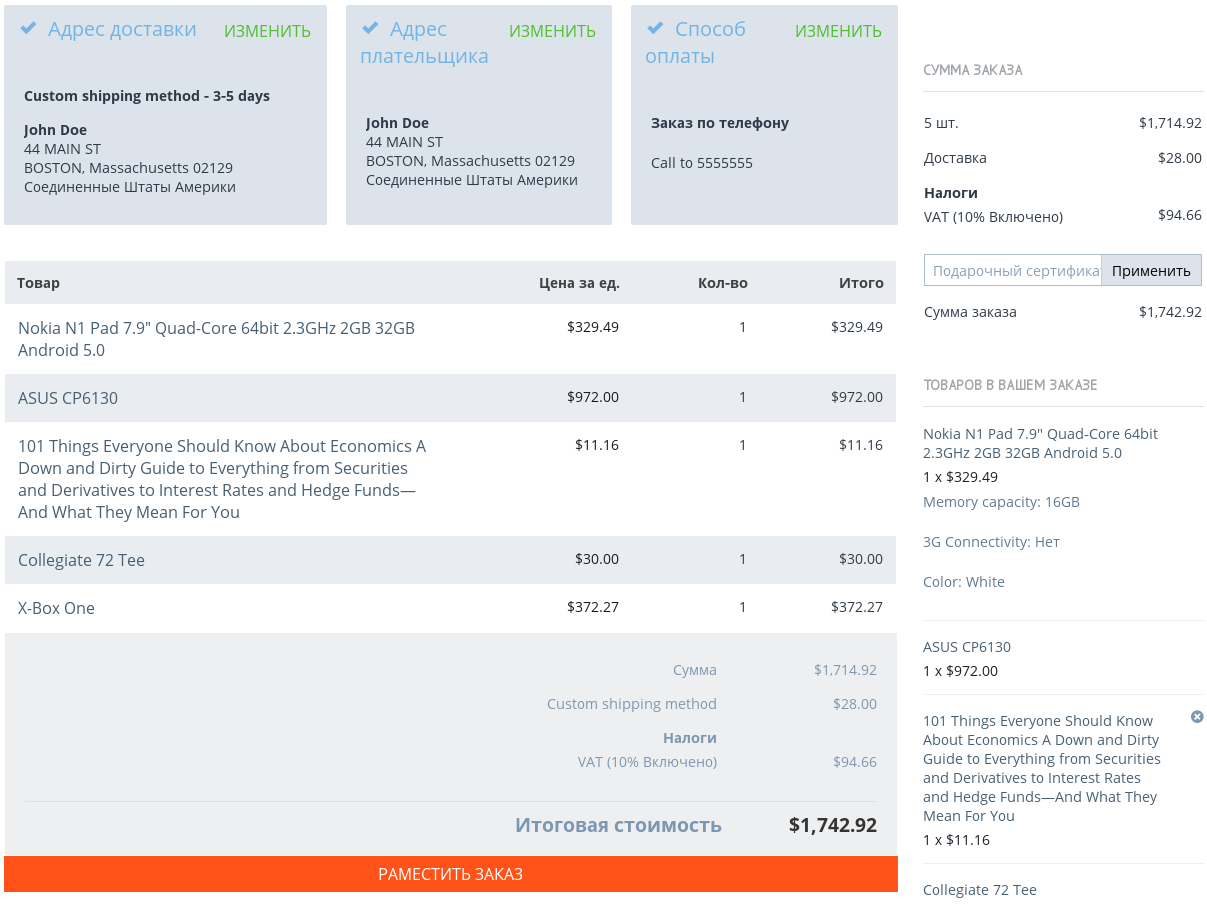
Task: Click Сумма $1,714.92 in table footer
Action: click(x=845, y=670)
